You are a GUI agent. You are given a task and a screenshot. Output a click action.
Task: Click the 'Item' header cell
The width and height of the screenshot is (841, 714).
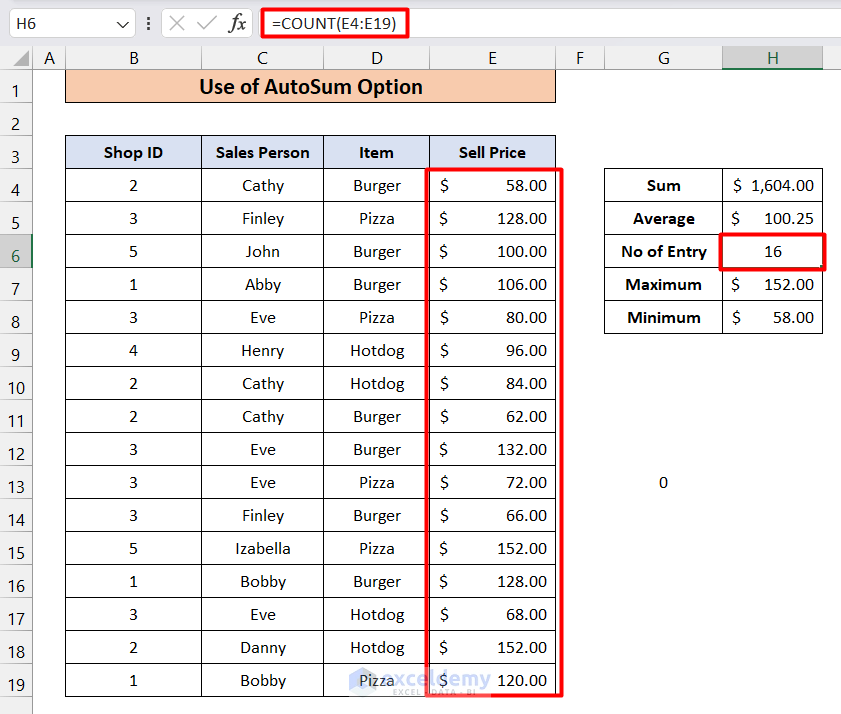coord(377,152)
